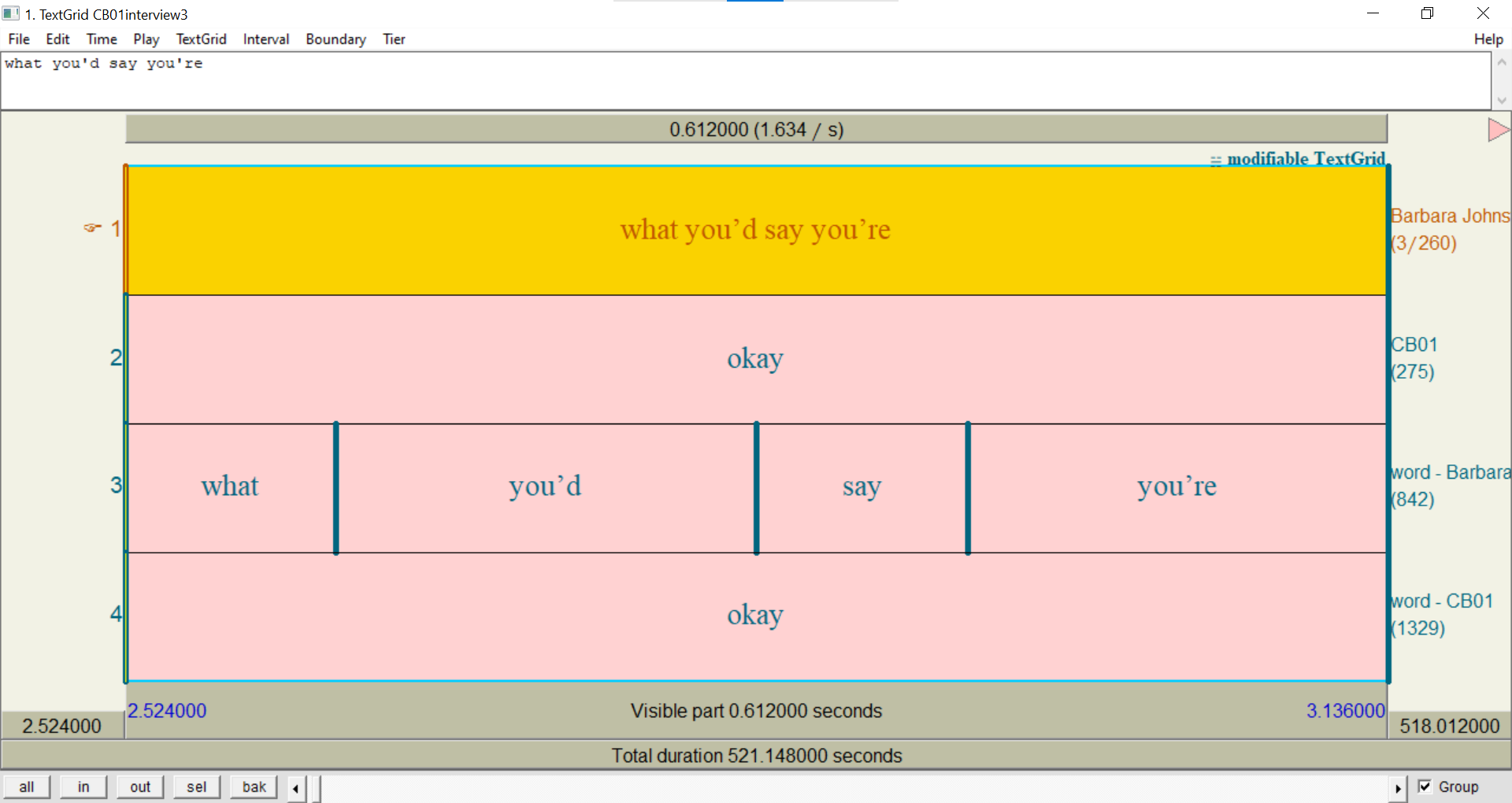Select the 'okay' interval in tier 2
Screen dimensions: 1512x803
click(756, 359)
